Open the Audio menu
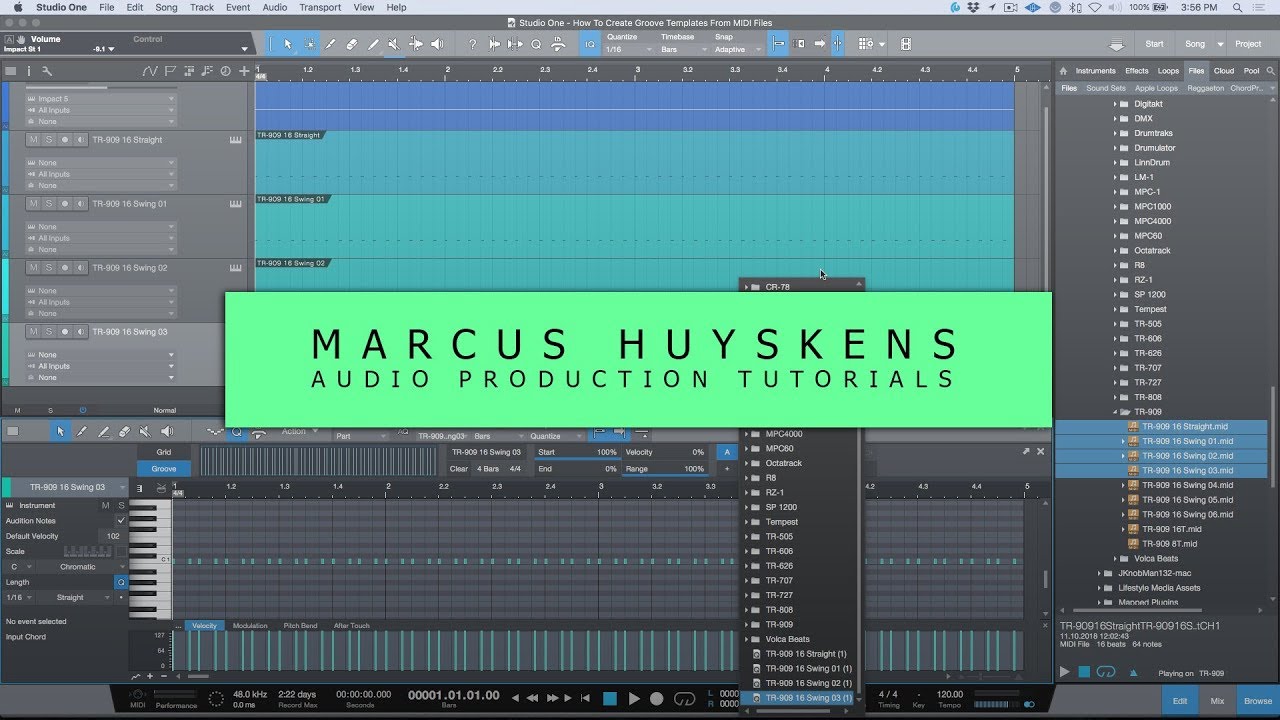 tap(275, 7)
